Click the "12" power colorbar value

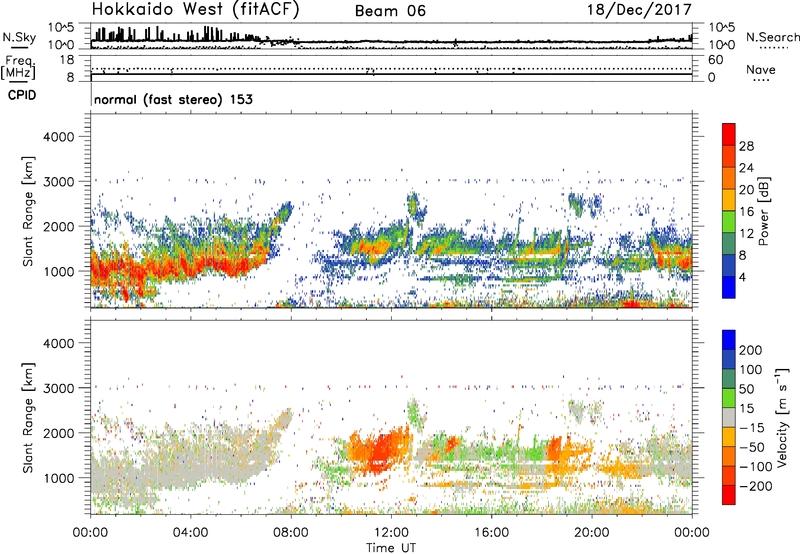point(746,234)
